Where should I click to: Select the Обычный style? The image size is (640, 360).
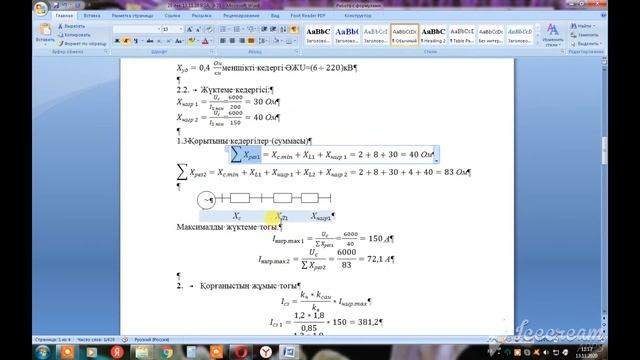404,35
